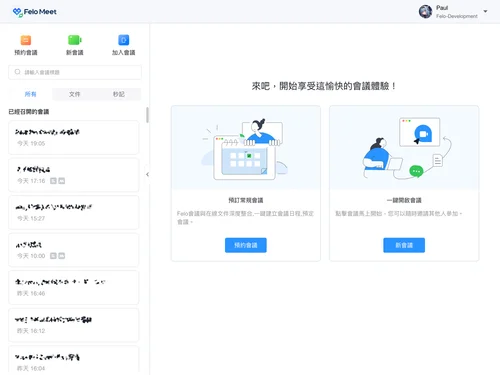500x375 pixels.
Task: Start a meeting with green 新會議 camera icon
Action: coord(75,40)
